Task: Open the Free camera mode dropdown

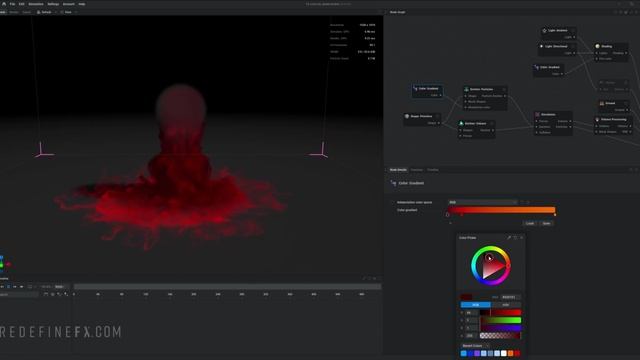Action: point(69,12)
